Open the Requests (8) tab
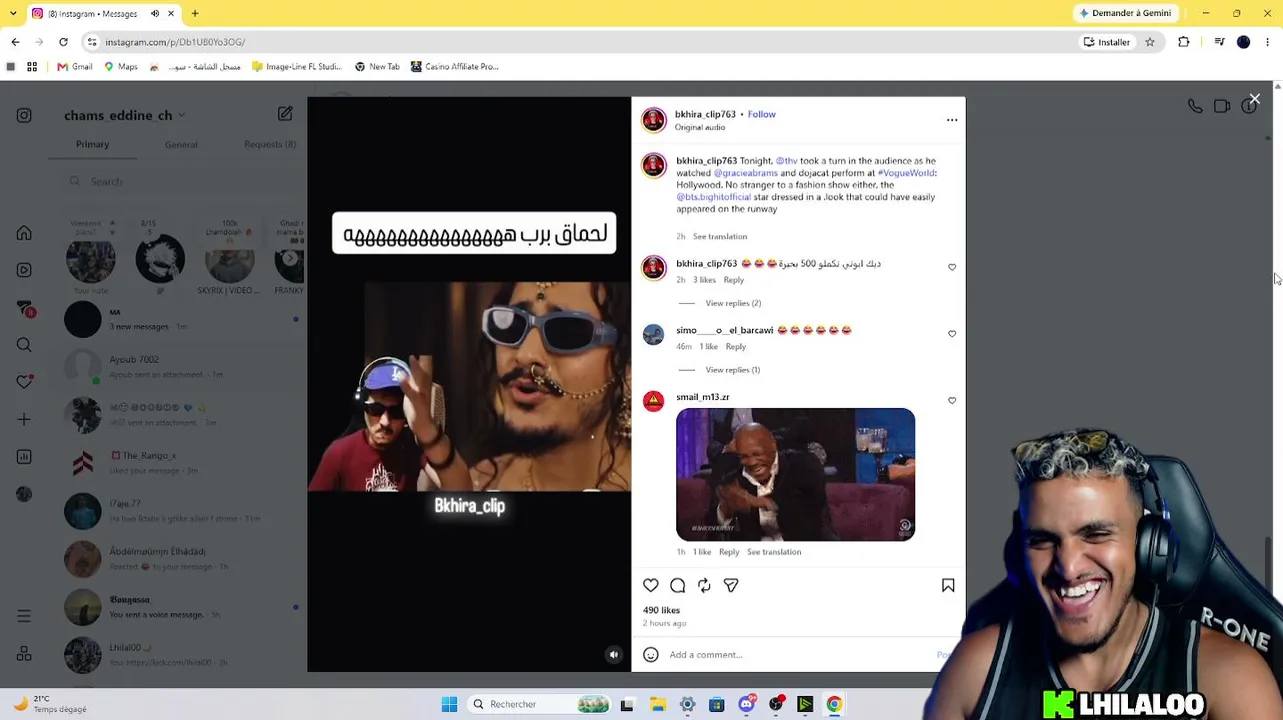The height and width of the screenshot is (720, 1283). click(270, 144)
